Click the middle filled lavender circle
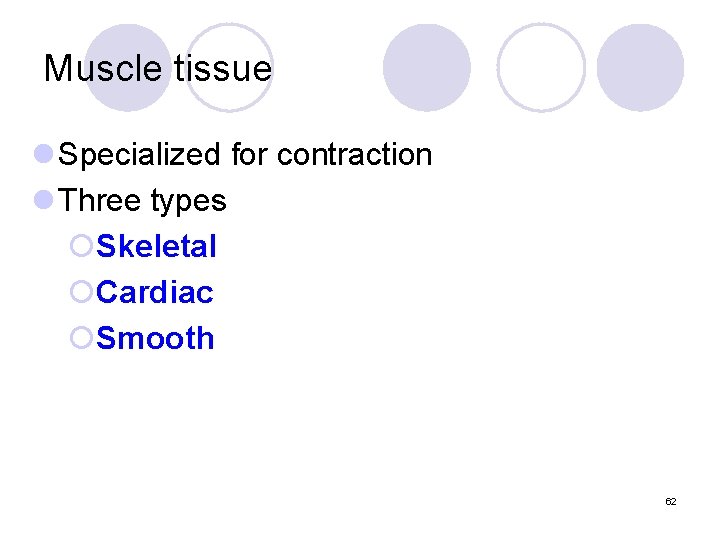The image size is (720, 540). (427, 67)
